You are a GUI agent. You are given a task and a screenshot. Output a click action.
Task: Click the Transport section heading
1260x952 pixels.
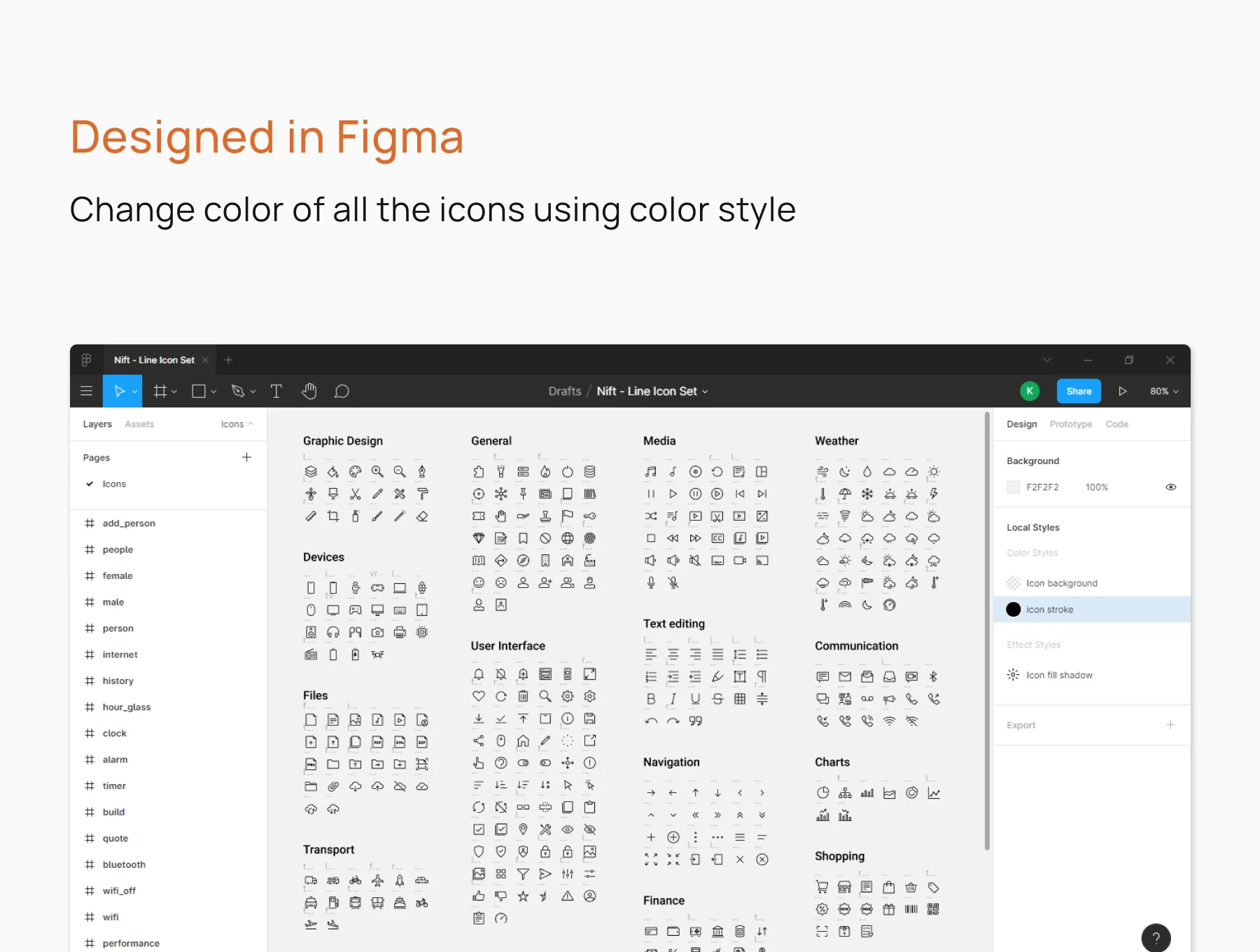point(328,850)
